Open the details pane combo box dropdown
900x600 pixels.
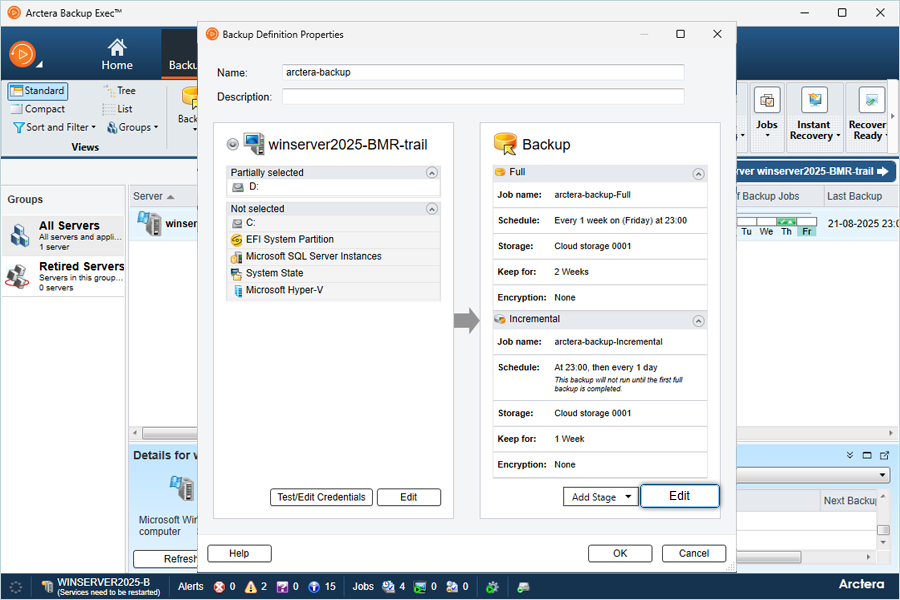click(883, 475)
